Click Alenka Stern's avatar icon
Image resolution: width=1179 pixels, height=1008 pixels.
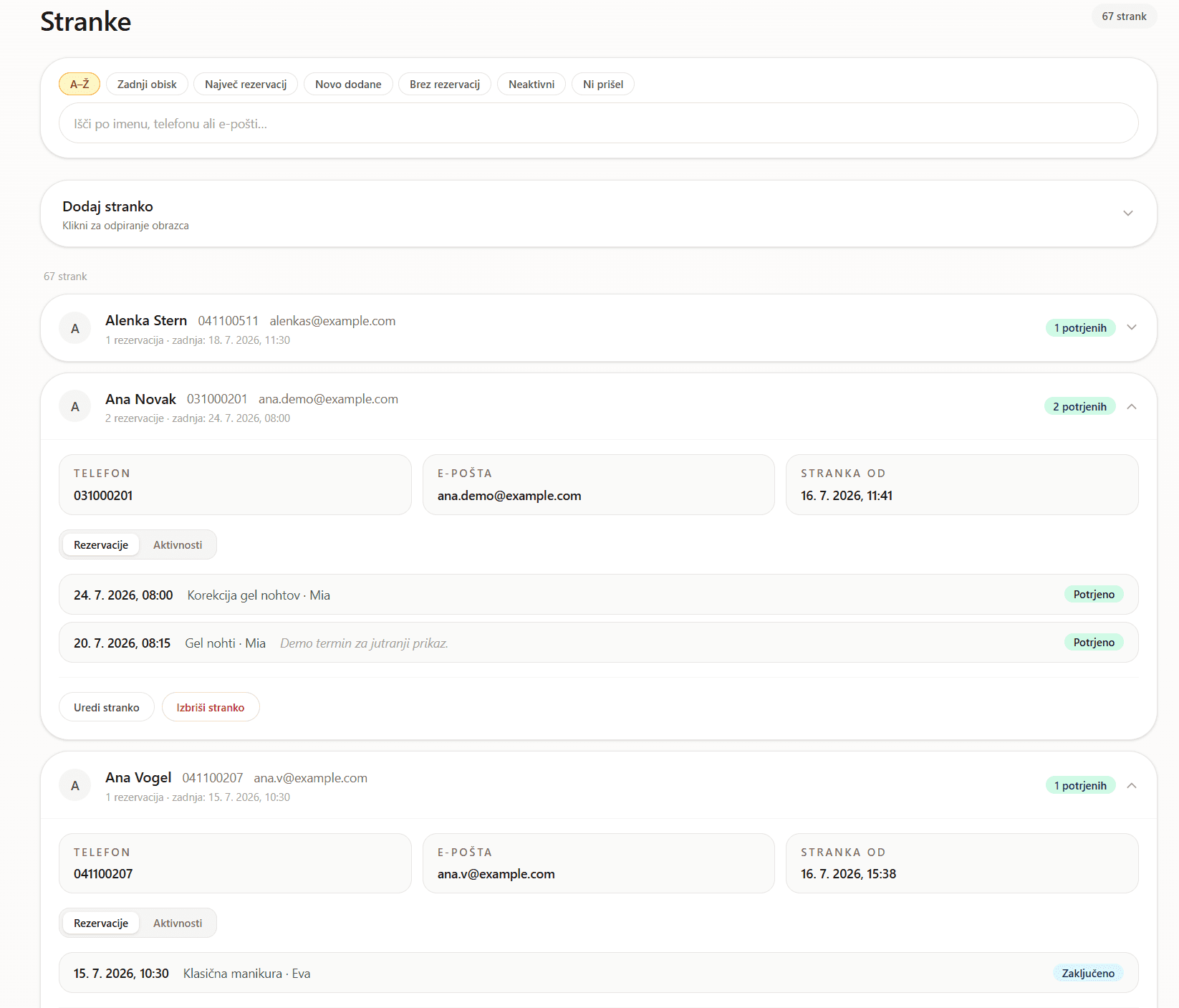coord(75,328)
